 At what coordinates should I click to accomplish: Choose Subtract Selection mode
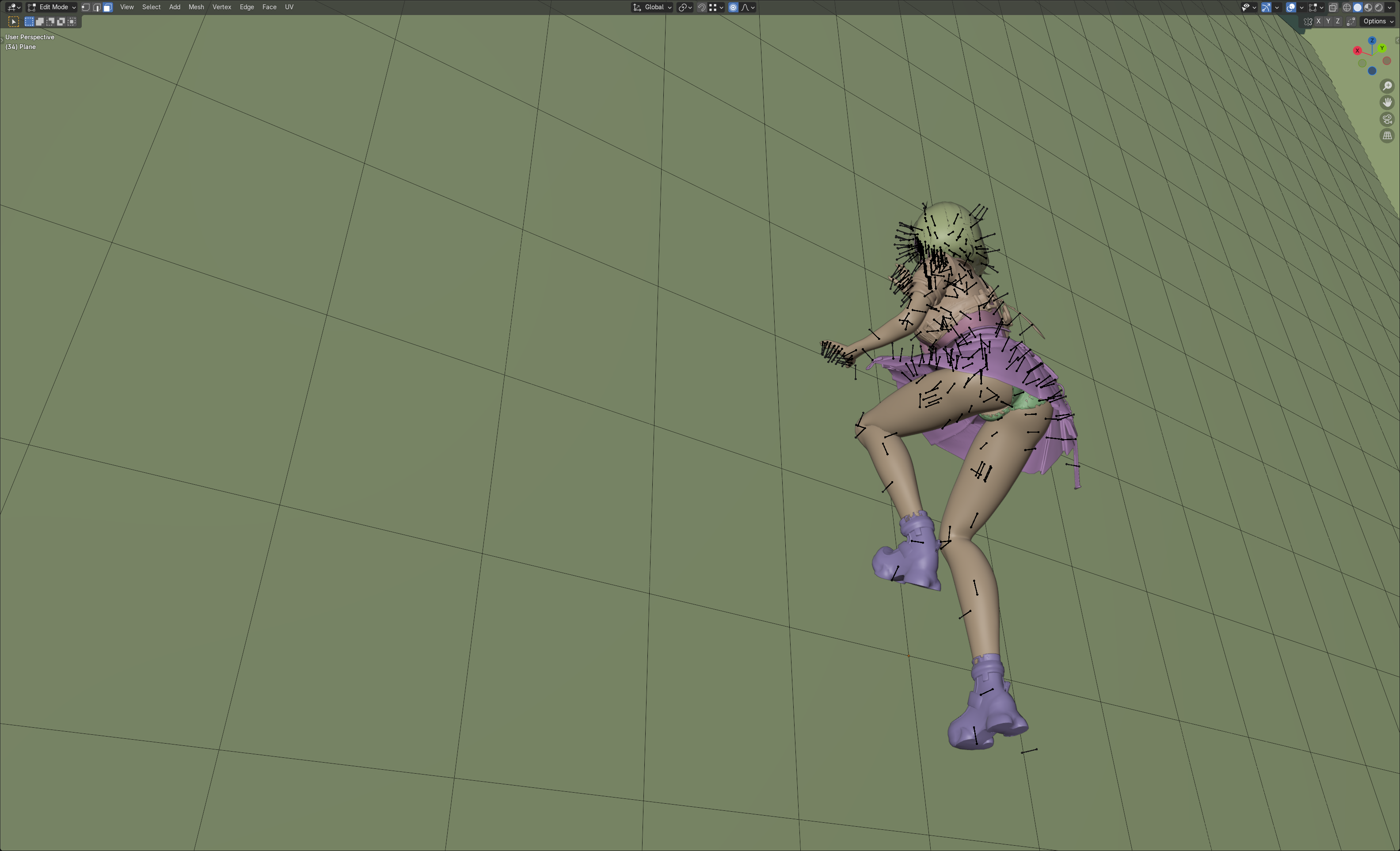tap(50, 22)
